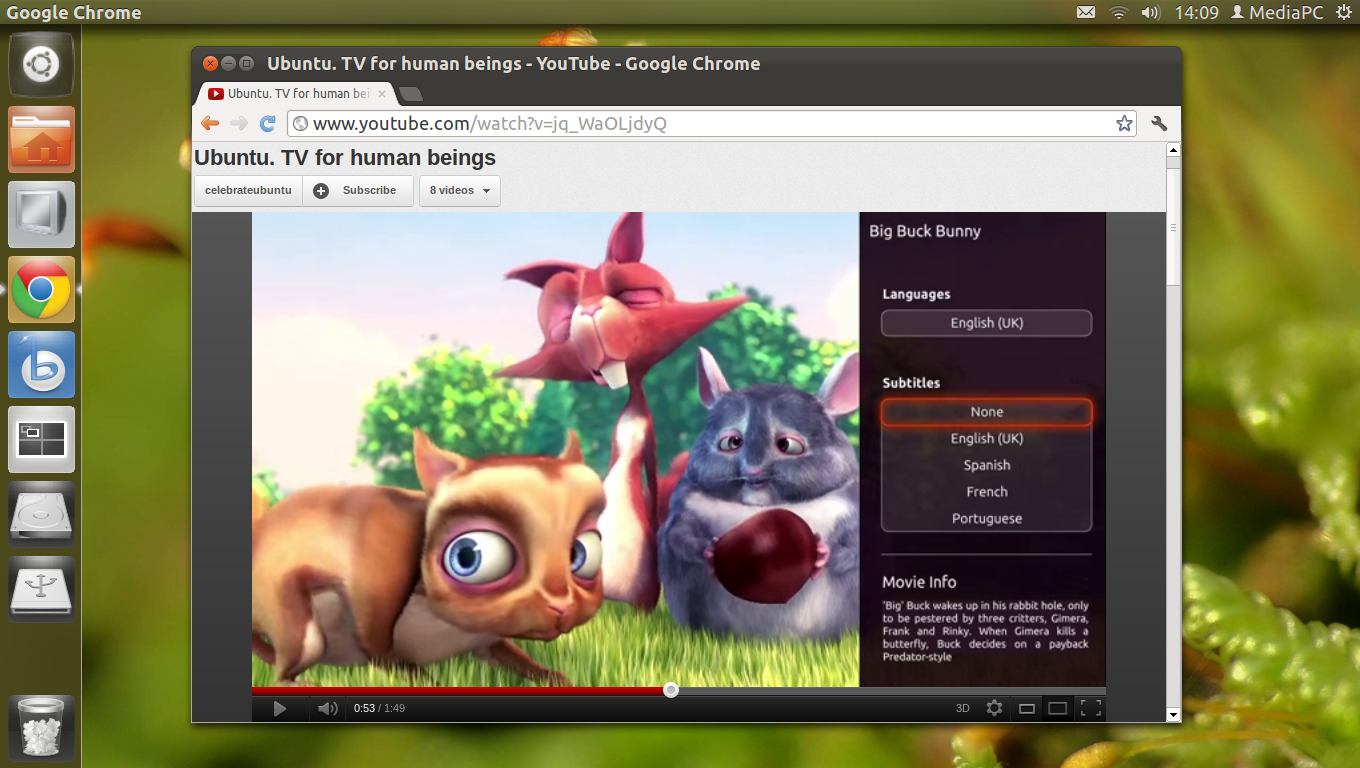Image resolution: width=1360 pixels, height=768 pixels.
Task: Toggle the 3D option on the player
Action: pyautogui.click(x=963, y=708)
